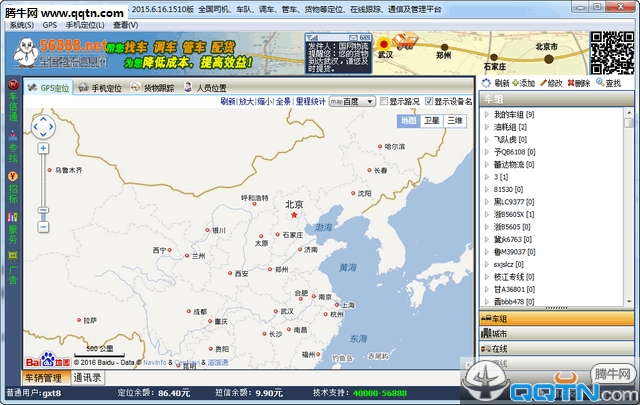Image resolution: width=640 pixels, height=405 pixels.
Task: Open the 系统(S) menu
Action: tap(22, 25)
